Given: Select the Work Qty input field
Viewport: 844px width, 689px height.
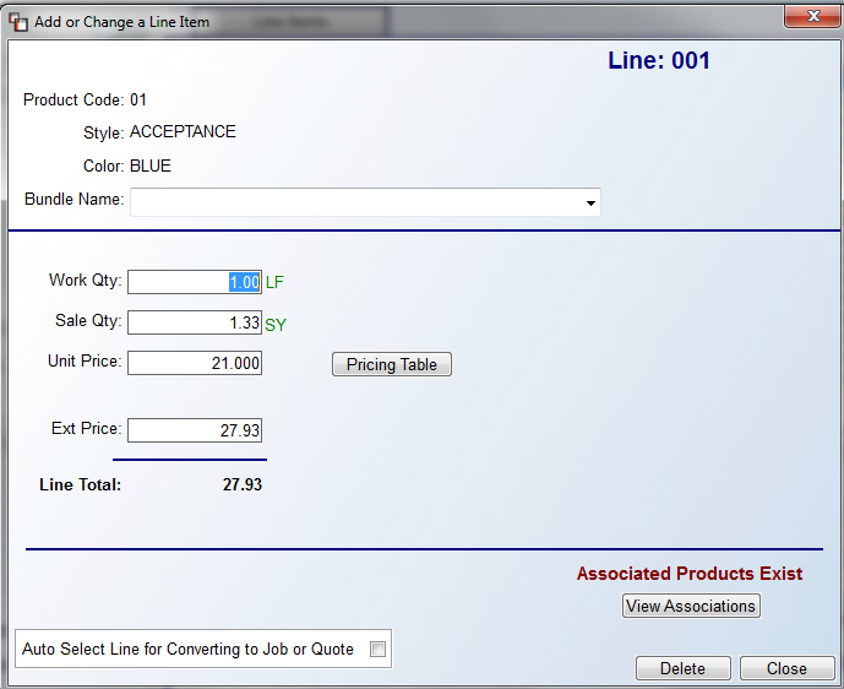Looking at the screenshot, I should 194,282.
